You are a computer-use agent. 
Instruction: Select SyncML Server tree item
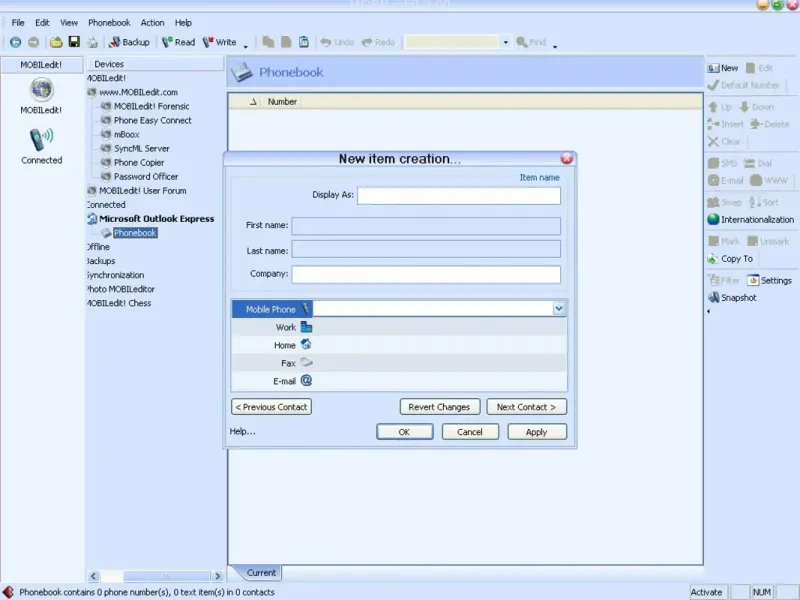[x=141, y=148]
